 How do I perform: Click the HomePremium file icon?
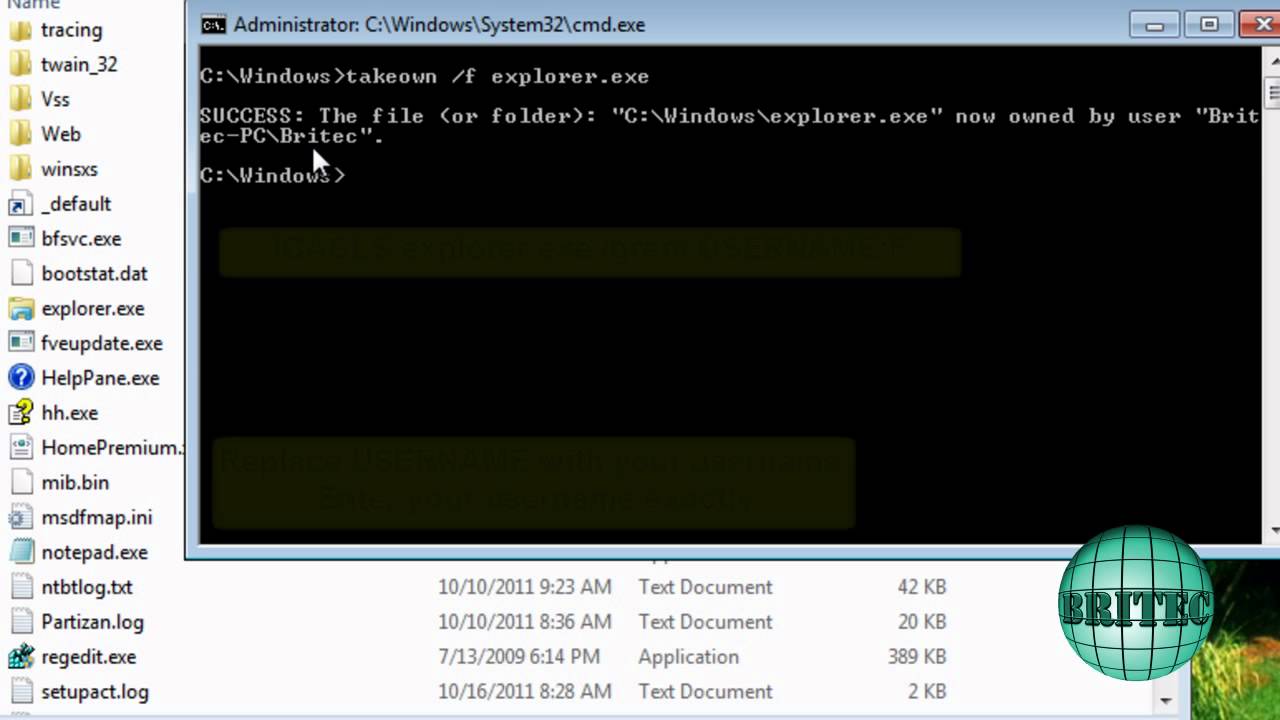coord(20,448)
